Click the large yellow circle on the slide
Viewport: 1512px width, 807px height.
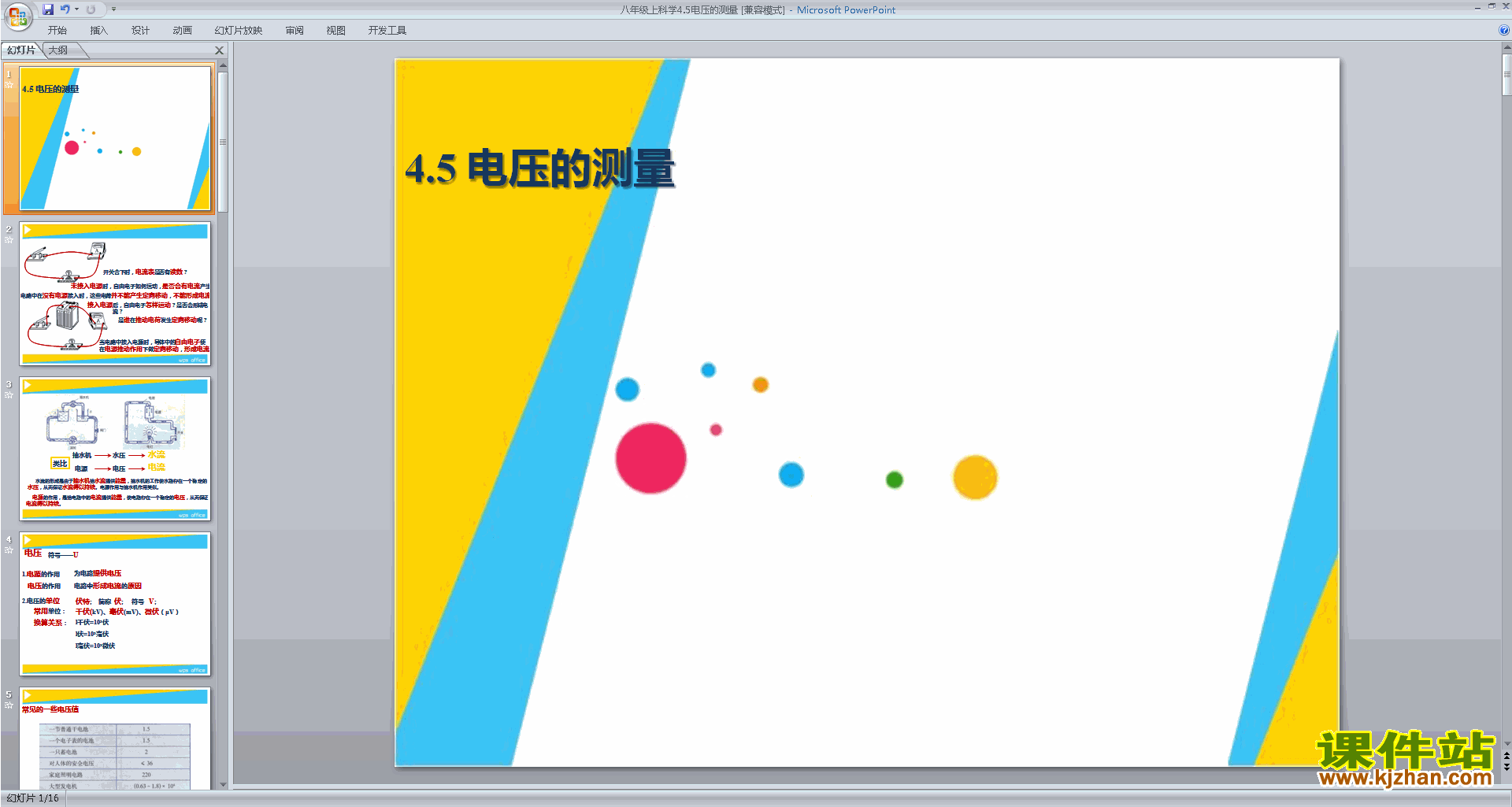coord(975,477)
